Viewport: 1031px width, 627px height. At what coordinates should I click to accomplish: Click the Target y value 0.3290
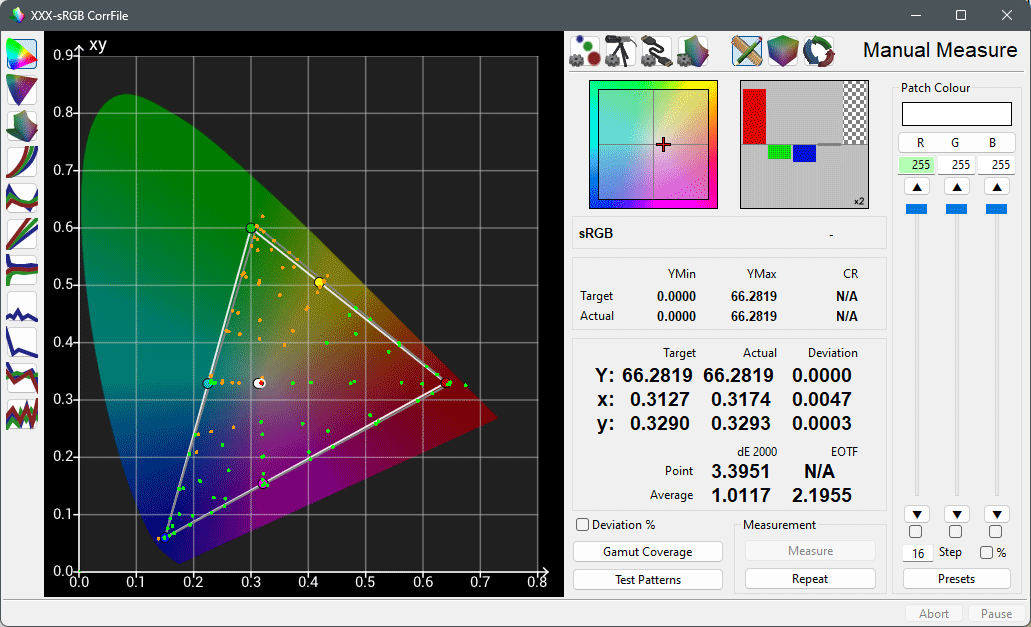(x=659, y=423)
